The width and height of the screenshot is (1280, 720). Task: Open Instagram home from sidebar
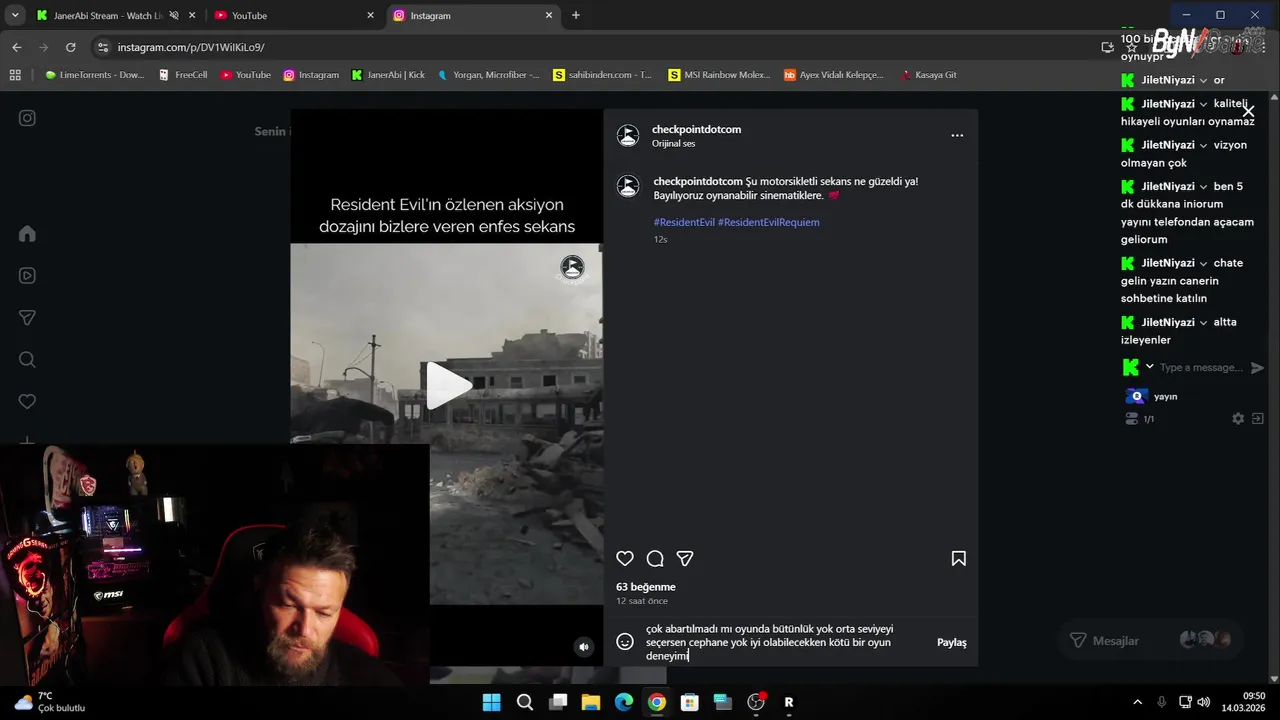(x=27, y=234)
